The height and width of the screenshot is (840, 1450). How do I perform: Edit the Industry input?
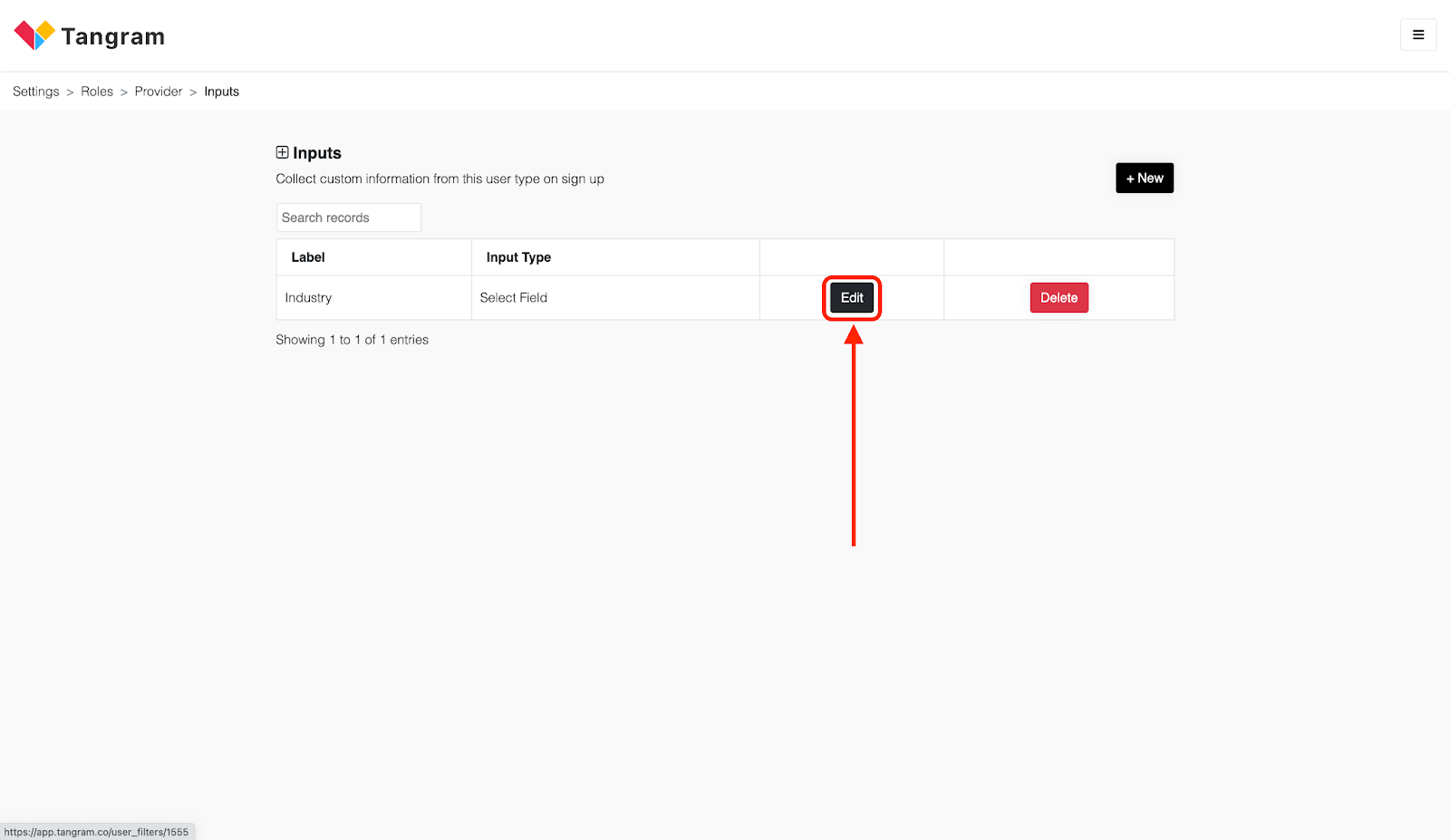point(852,297)
